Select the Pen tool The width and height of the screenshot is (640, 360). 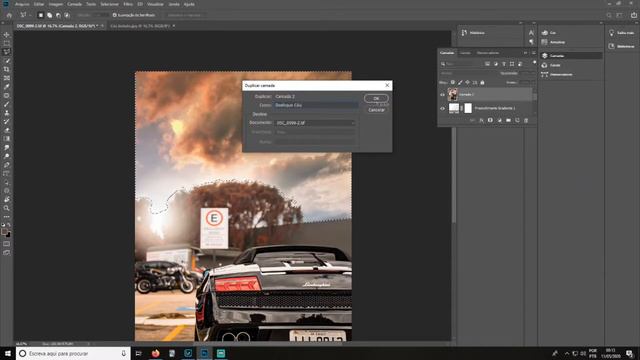[7, 165]
